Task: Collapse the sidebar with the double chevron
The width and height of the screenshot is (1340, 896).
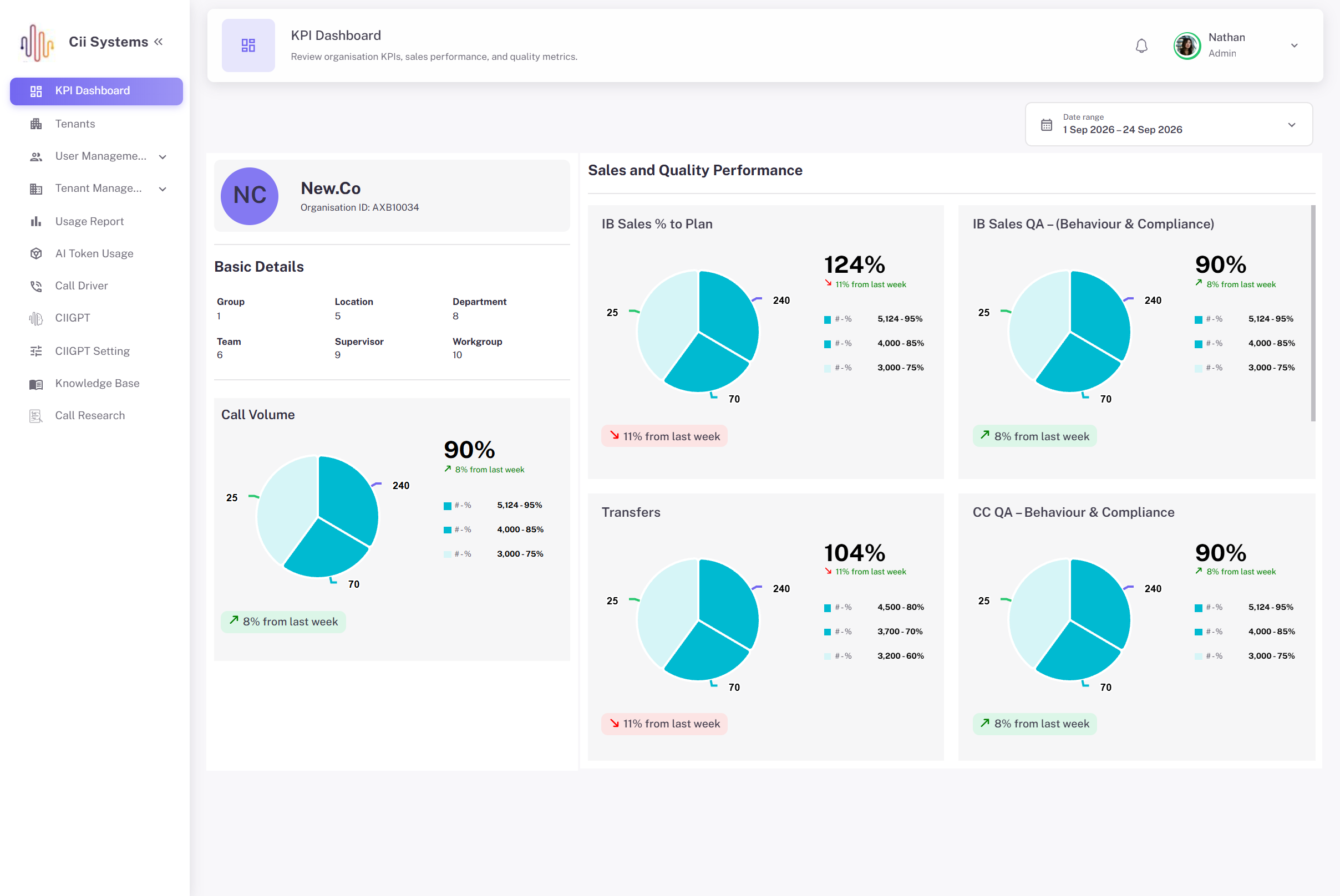Action: coord(159,42)
